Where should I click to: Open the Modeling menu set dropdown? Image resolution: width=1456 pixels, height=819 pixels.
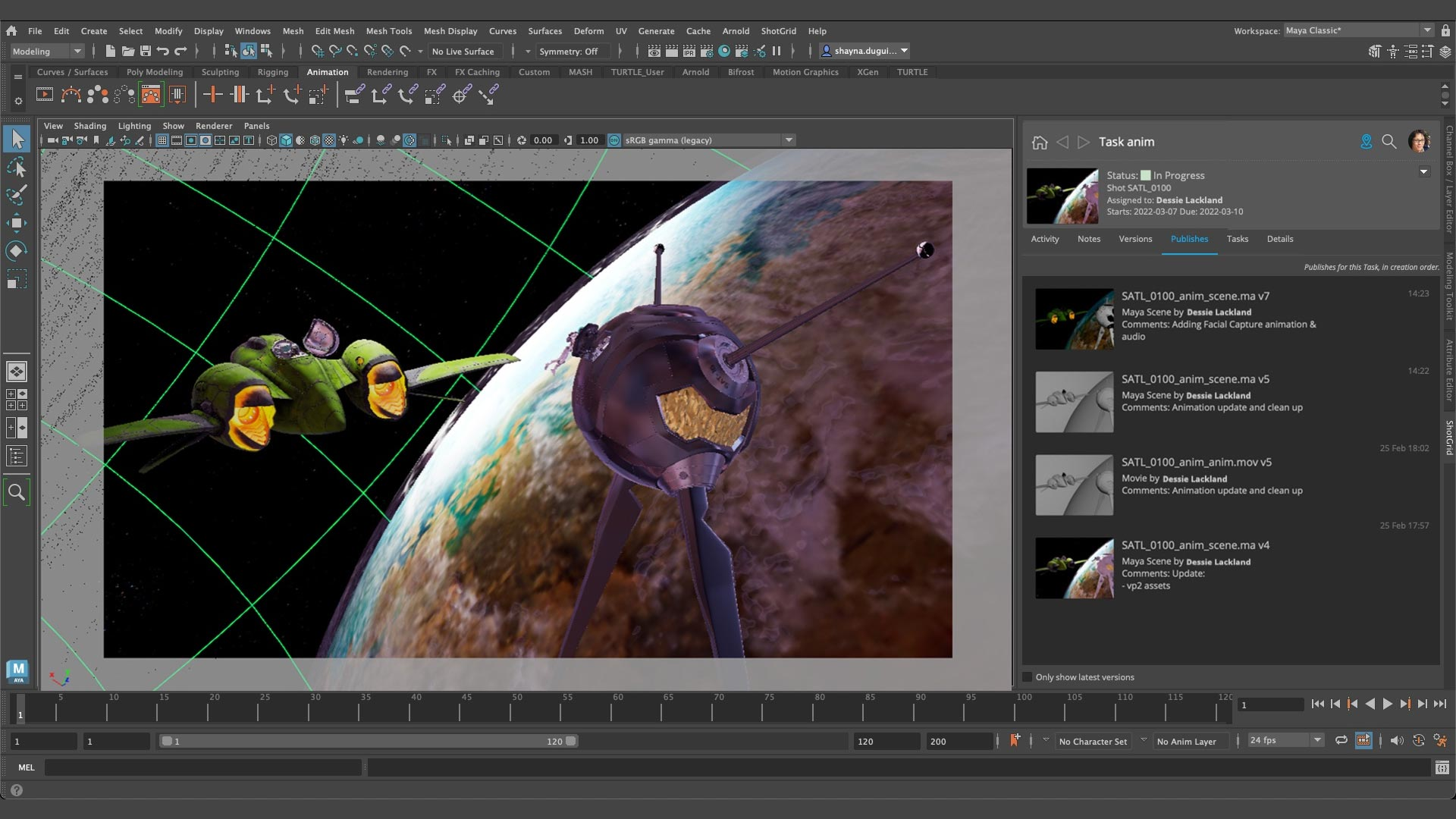point(46,52)
